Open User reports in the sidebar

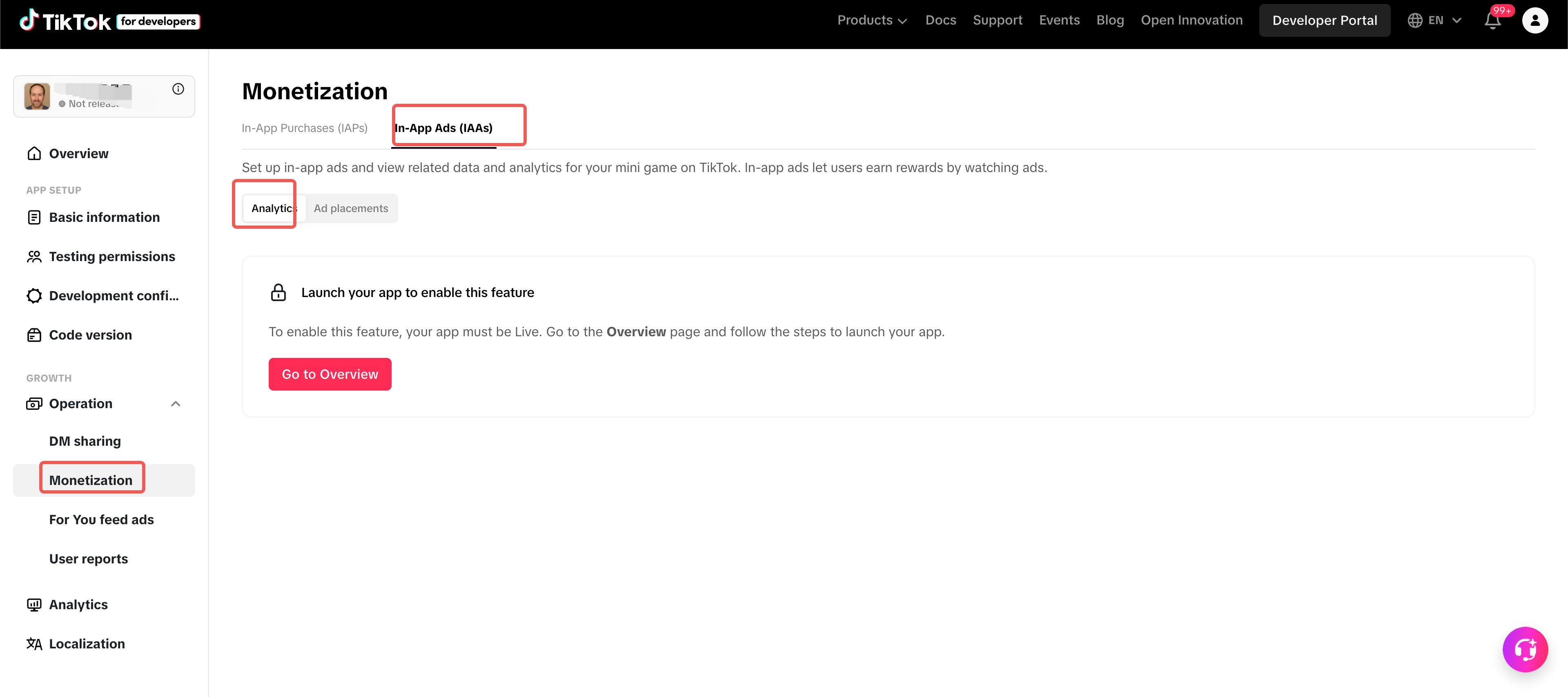(88, 558)
